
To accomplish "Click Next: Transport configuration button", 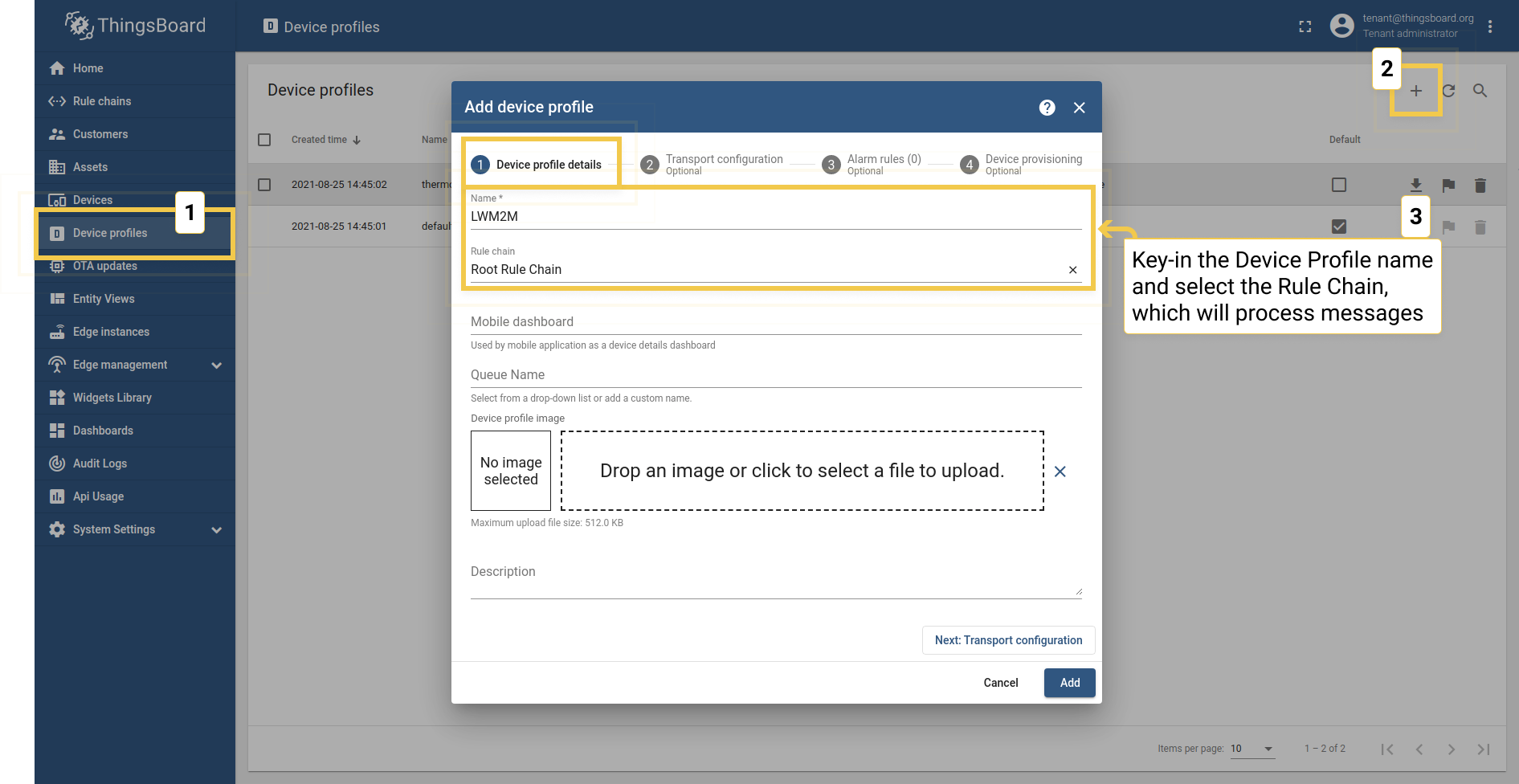I will 1009,640.
